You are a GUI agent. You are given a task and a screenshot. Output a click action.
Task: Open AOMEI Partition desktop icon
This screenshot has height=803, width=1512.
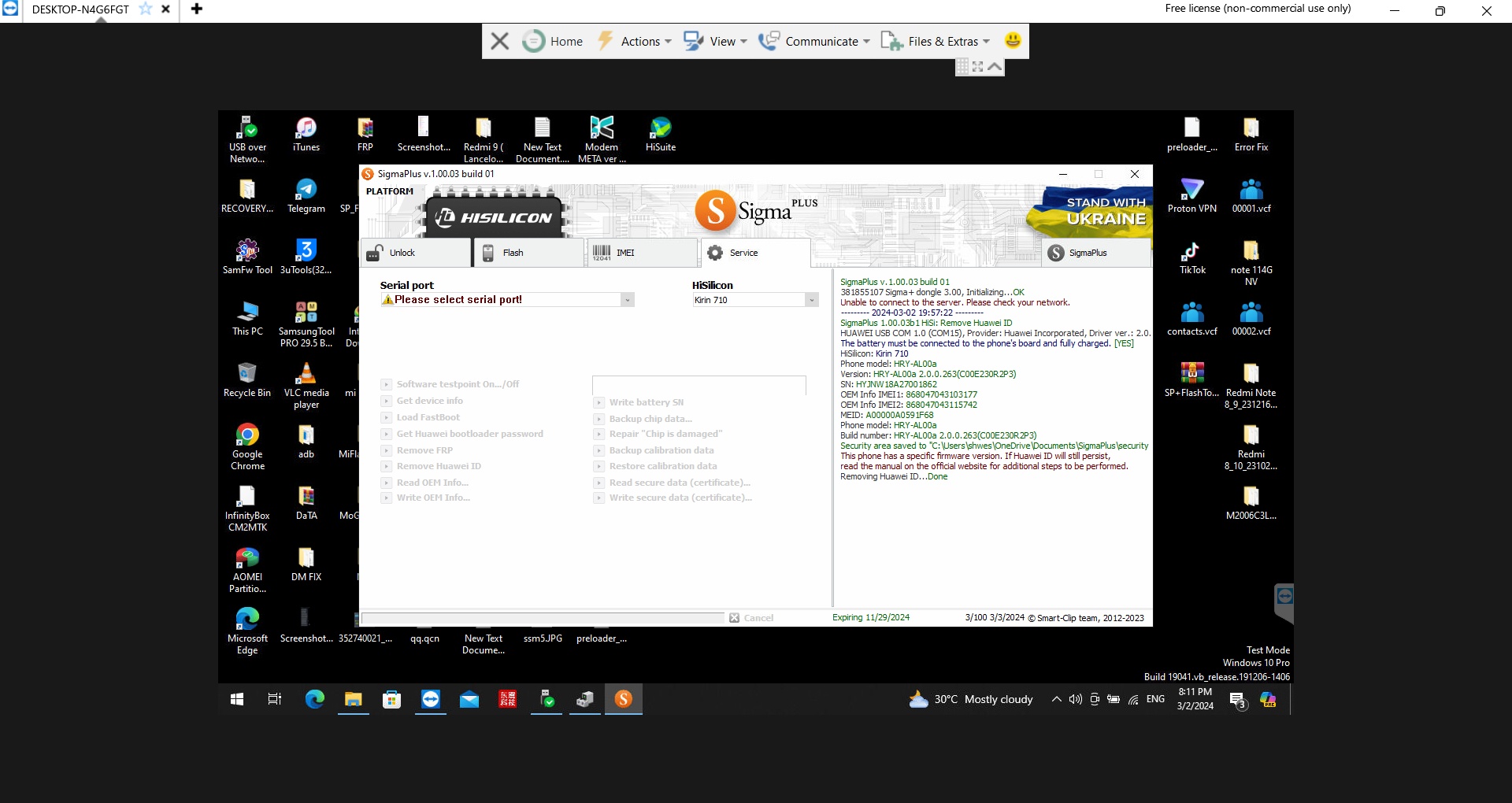pyautogui.click(x=247, y=569)
